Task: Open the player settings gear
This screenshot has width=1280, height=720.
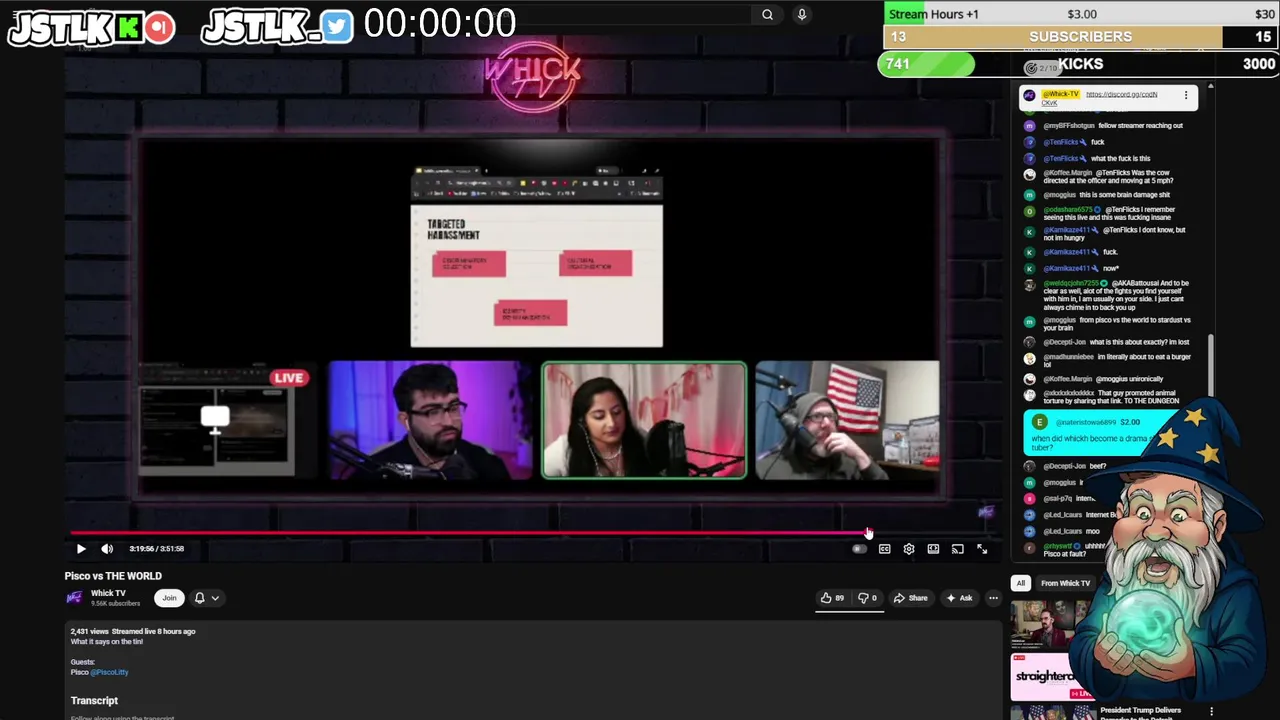Action: 909,549
